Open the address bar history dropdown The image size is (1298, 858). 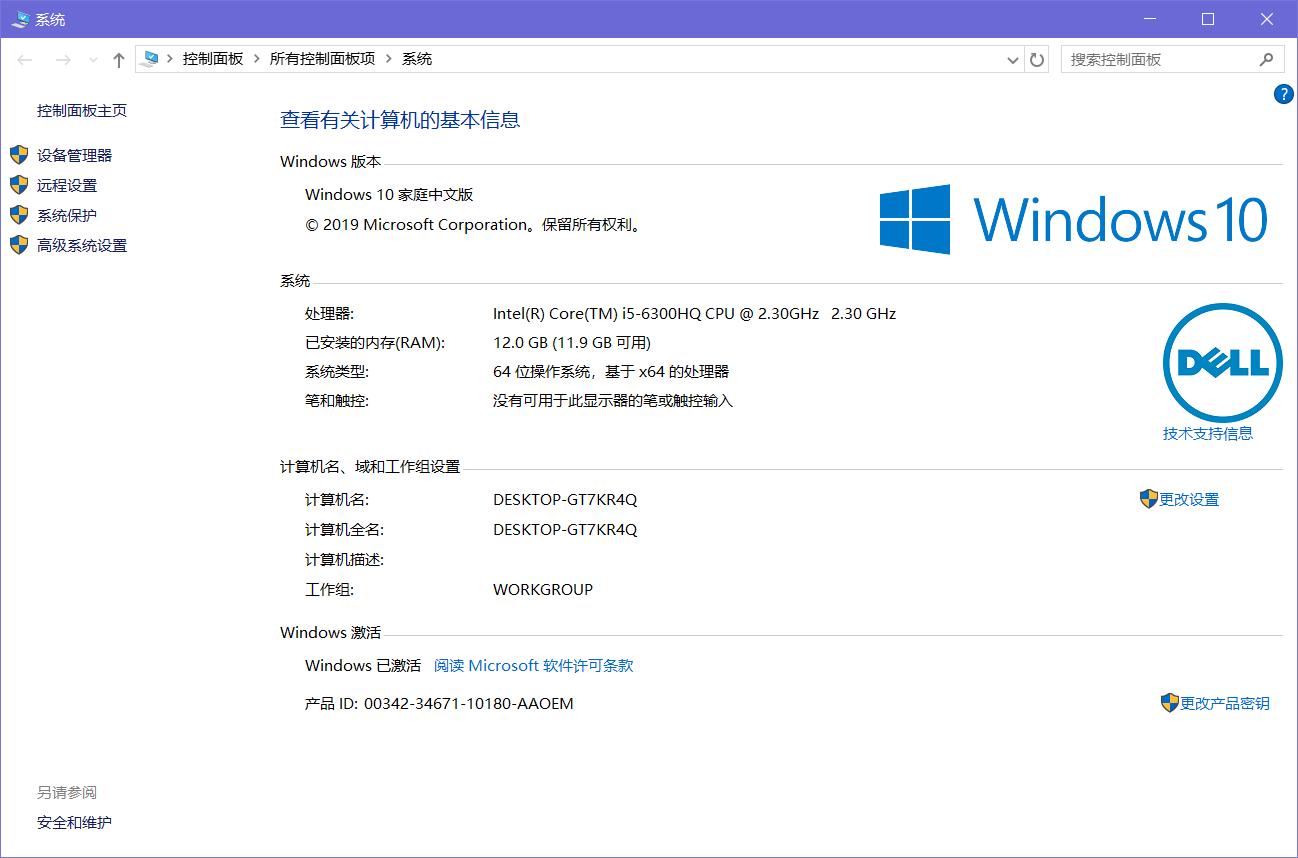[1013, 60]
